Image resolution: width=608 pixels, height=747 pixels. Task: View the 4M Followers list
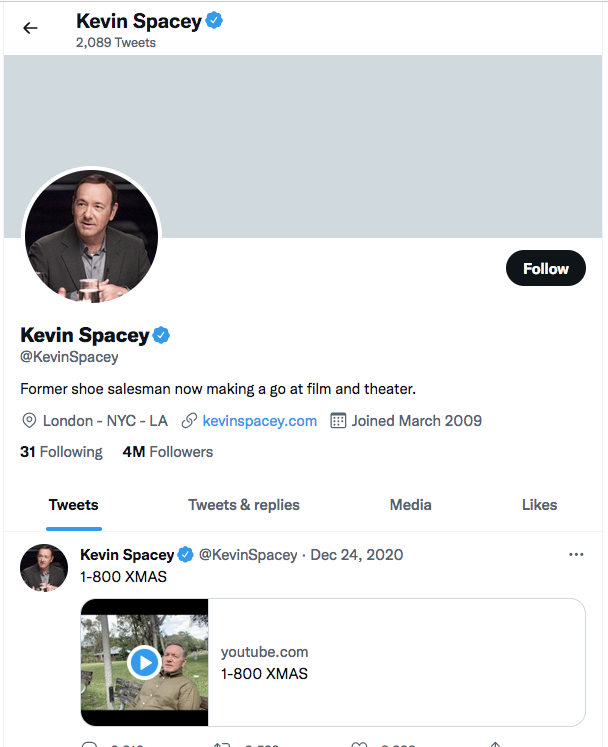[167, 452]
